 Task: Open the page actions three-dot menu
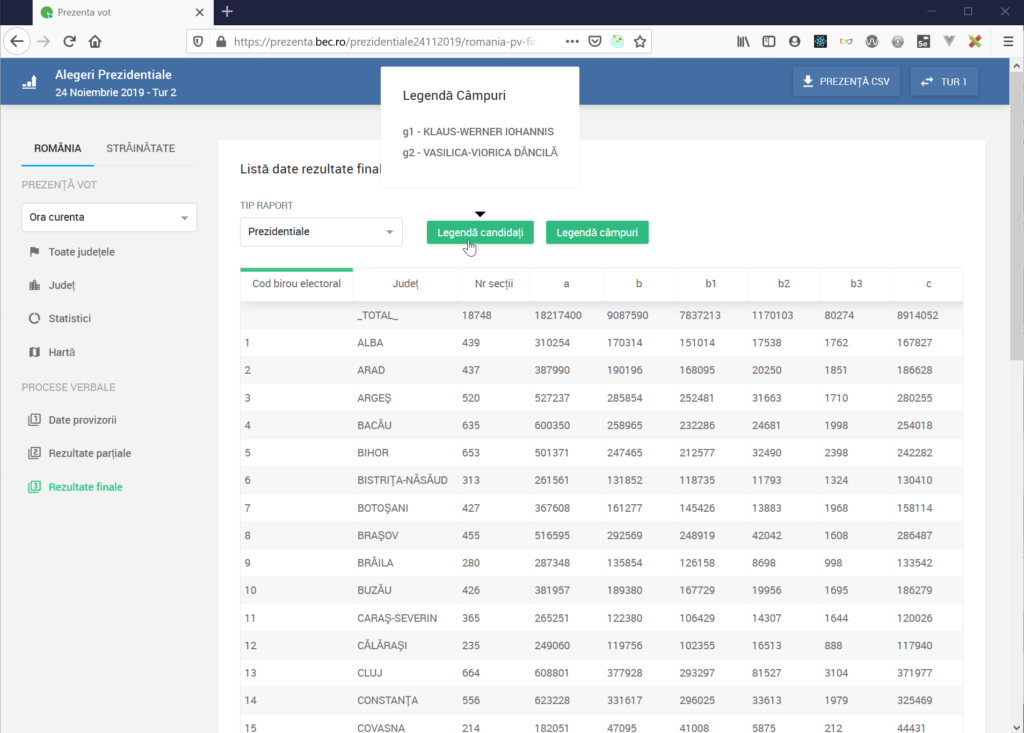click(x=572, y=41)
